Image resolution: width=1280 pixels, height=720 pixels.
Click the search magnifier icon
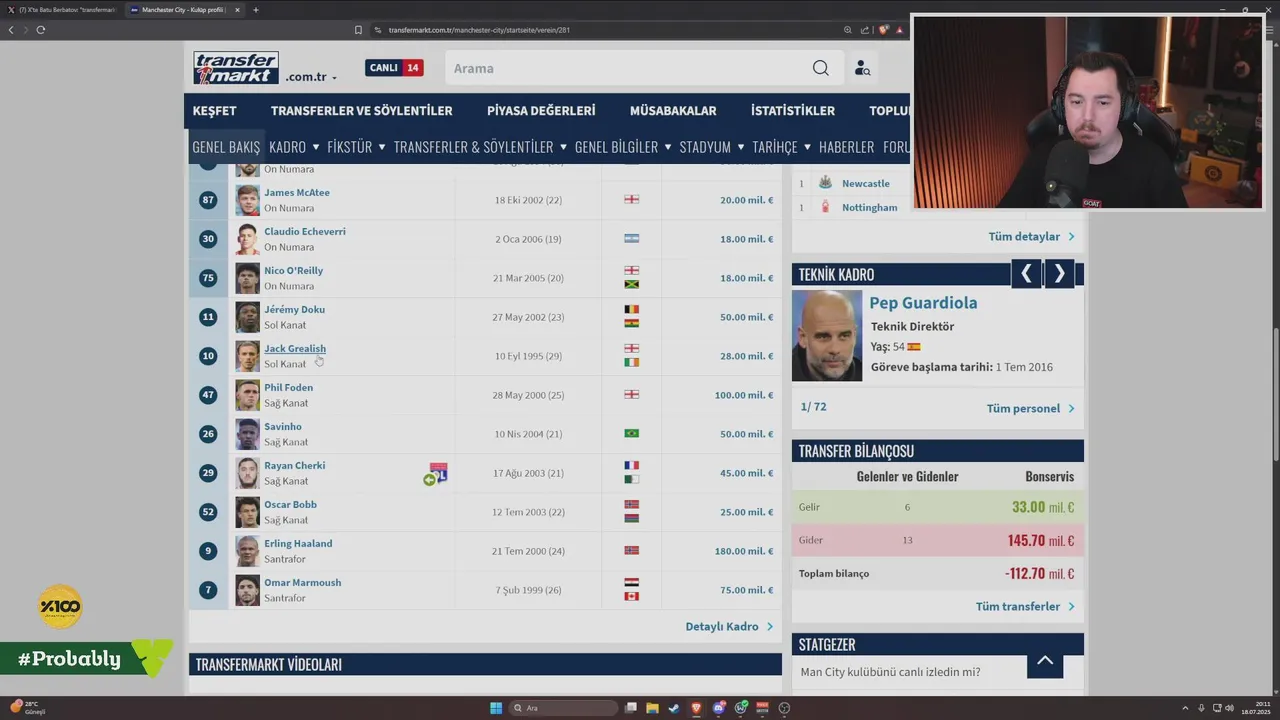click(x=820, y=68)
